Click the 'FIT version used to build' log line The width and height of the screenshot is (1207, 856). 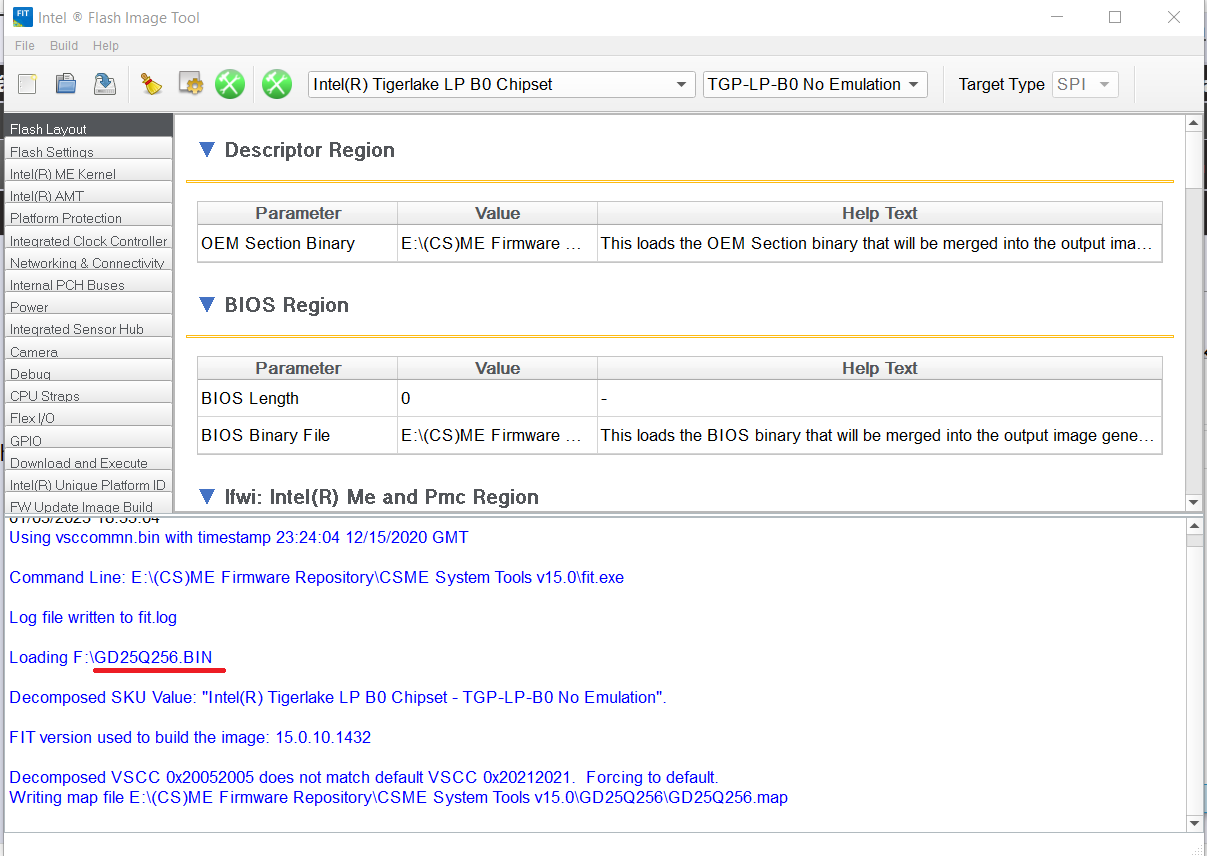[190, 737]
